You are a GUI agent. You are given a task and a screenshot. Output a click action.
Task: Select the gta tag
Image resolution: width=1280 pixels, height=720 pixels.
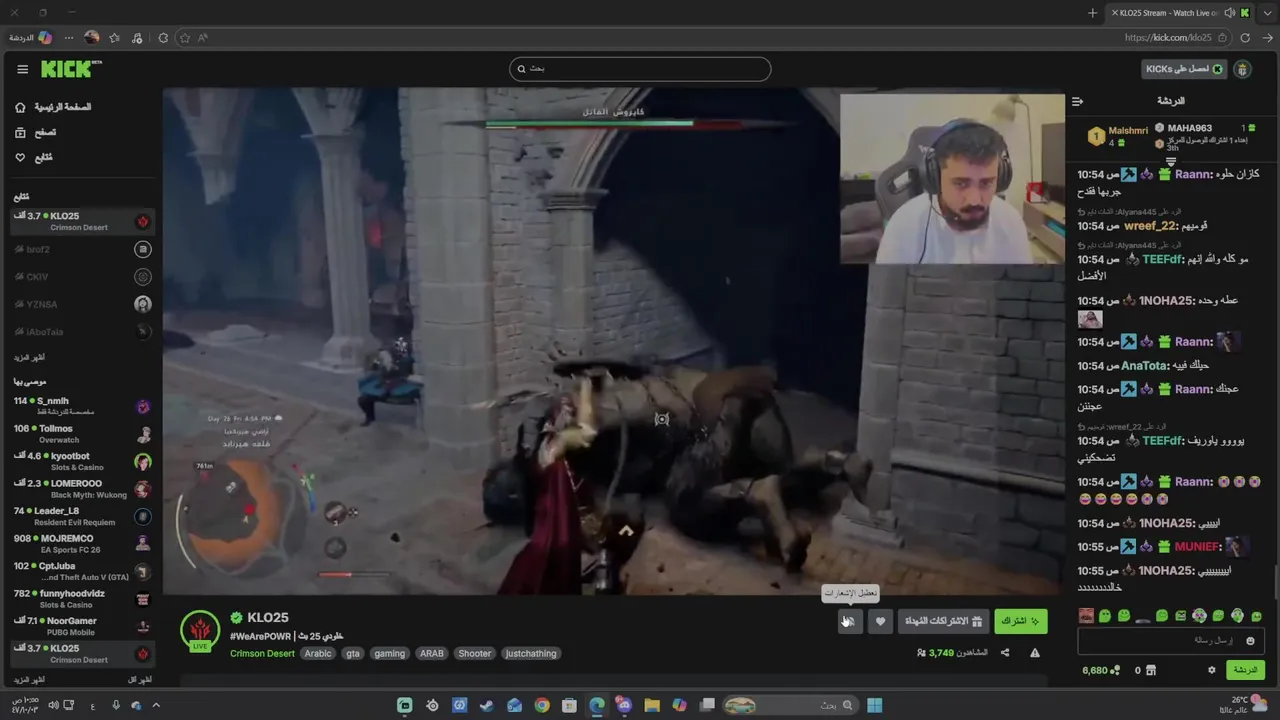(x=353, y=654)
